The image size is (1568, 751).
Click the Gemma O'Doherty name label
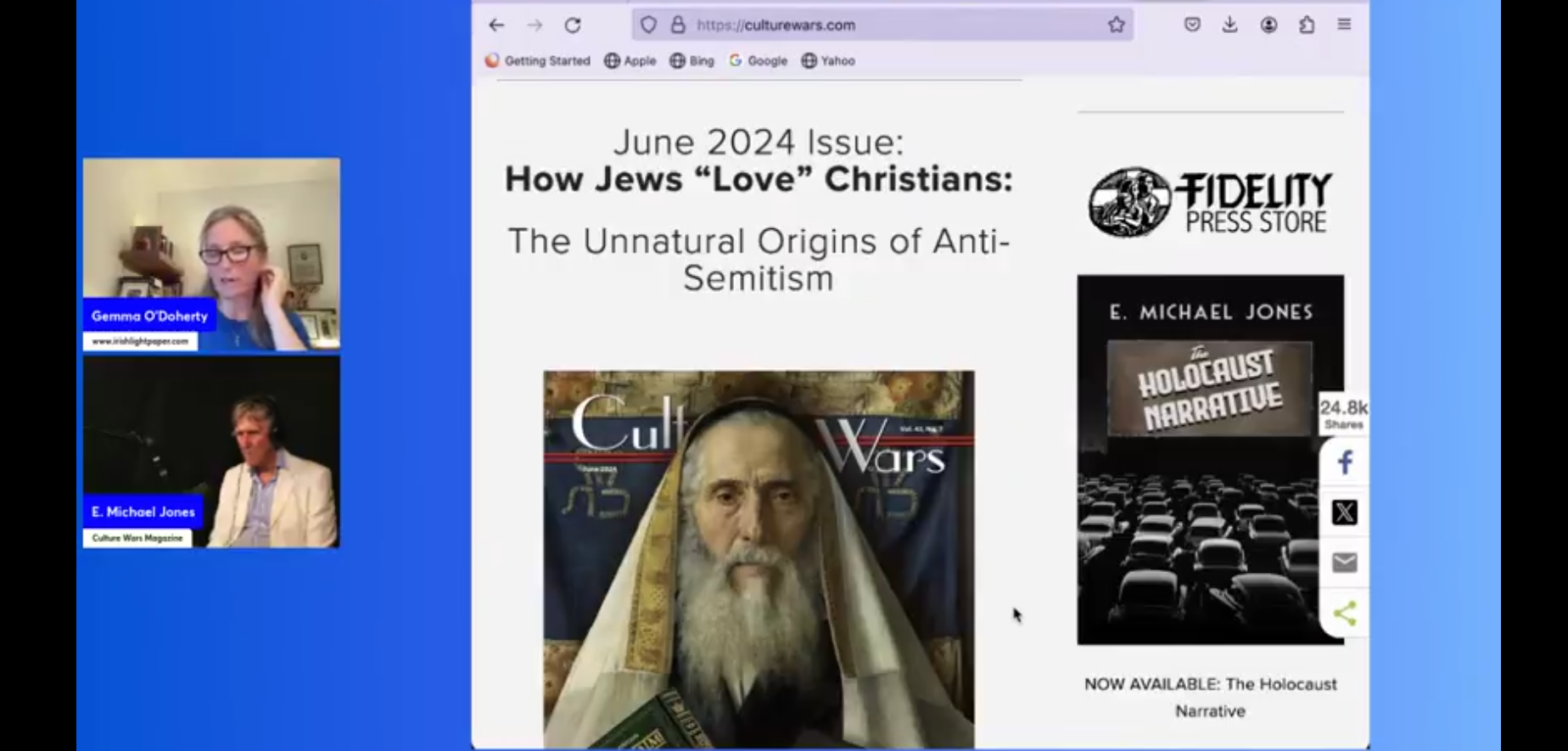(x=149, y=316)
